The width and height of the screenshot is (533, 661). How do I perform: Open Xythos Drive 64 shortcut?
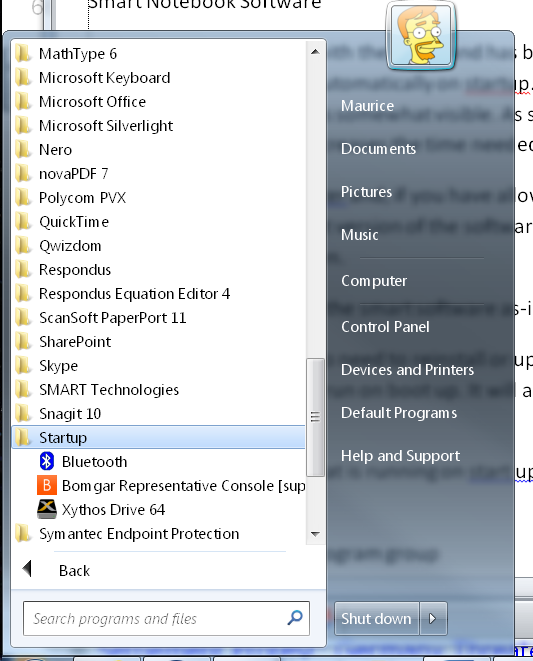point(159,510)
